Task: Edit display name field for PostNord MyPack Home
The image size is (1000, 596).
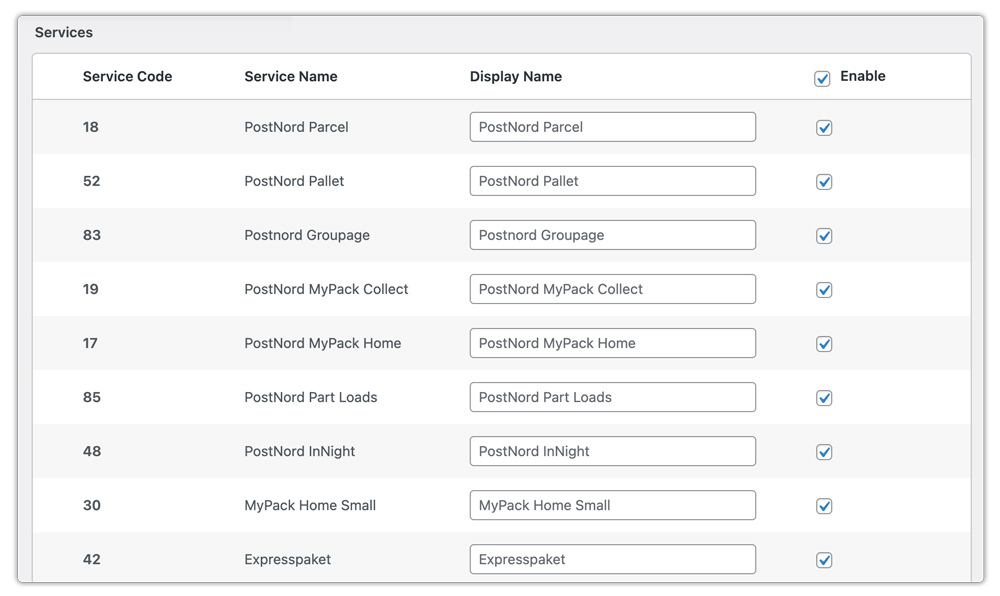Action: (613, 343)
